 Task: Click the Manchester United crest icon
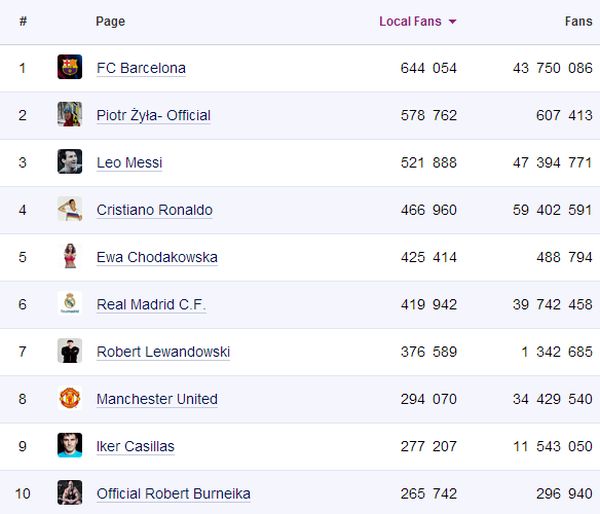(69, 398)
